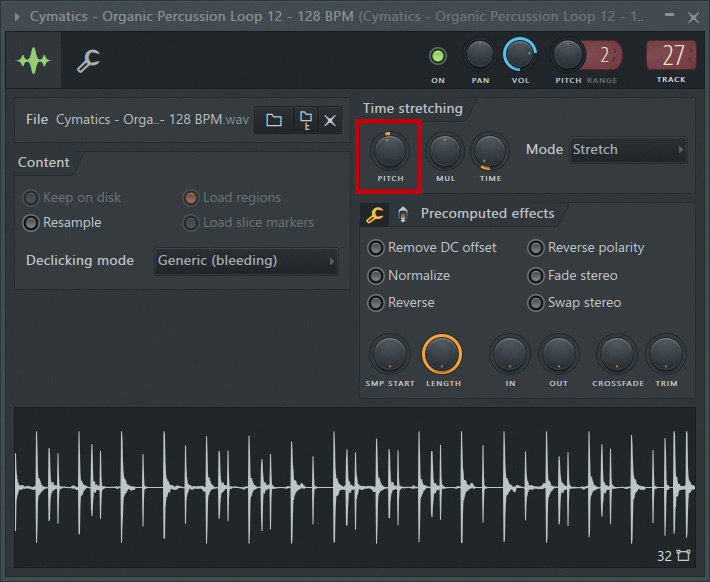This screenshot has width=710, height=582.
Task: Click the file tree browser icon
Action: 306,120
